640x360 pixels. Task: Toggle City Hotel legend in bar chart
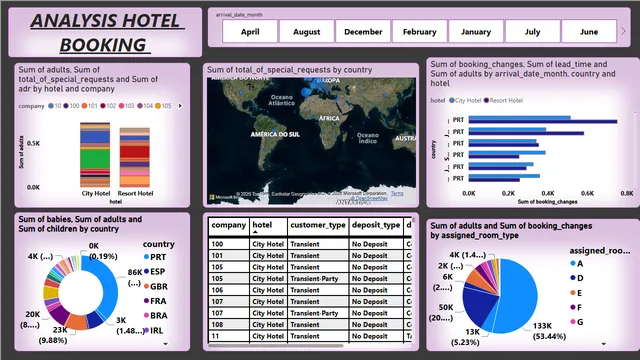(465, 100)
